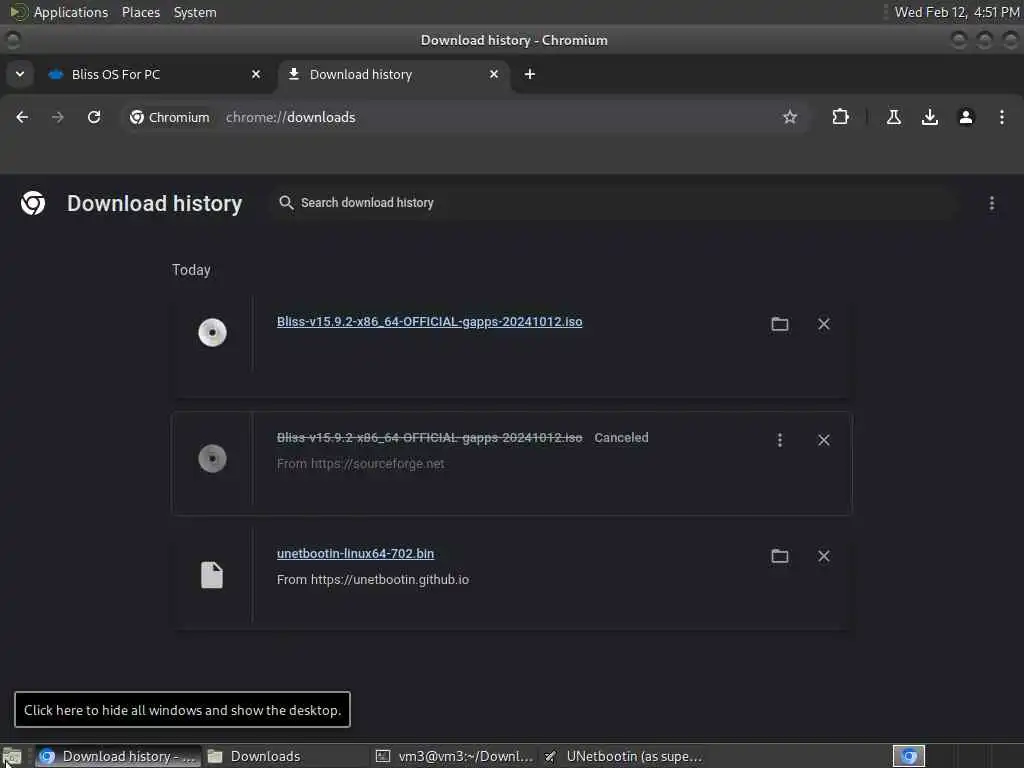Close the Bliss OS For PC tab
1024x768 pixels.
pos(256,74)
